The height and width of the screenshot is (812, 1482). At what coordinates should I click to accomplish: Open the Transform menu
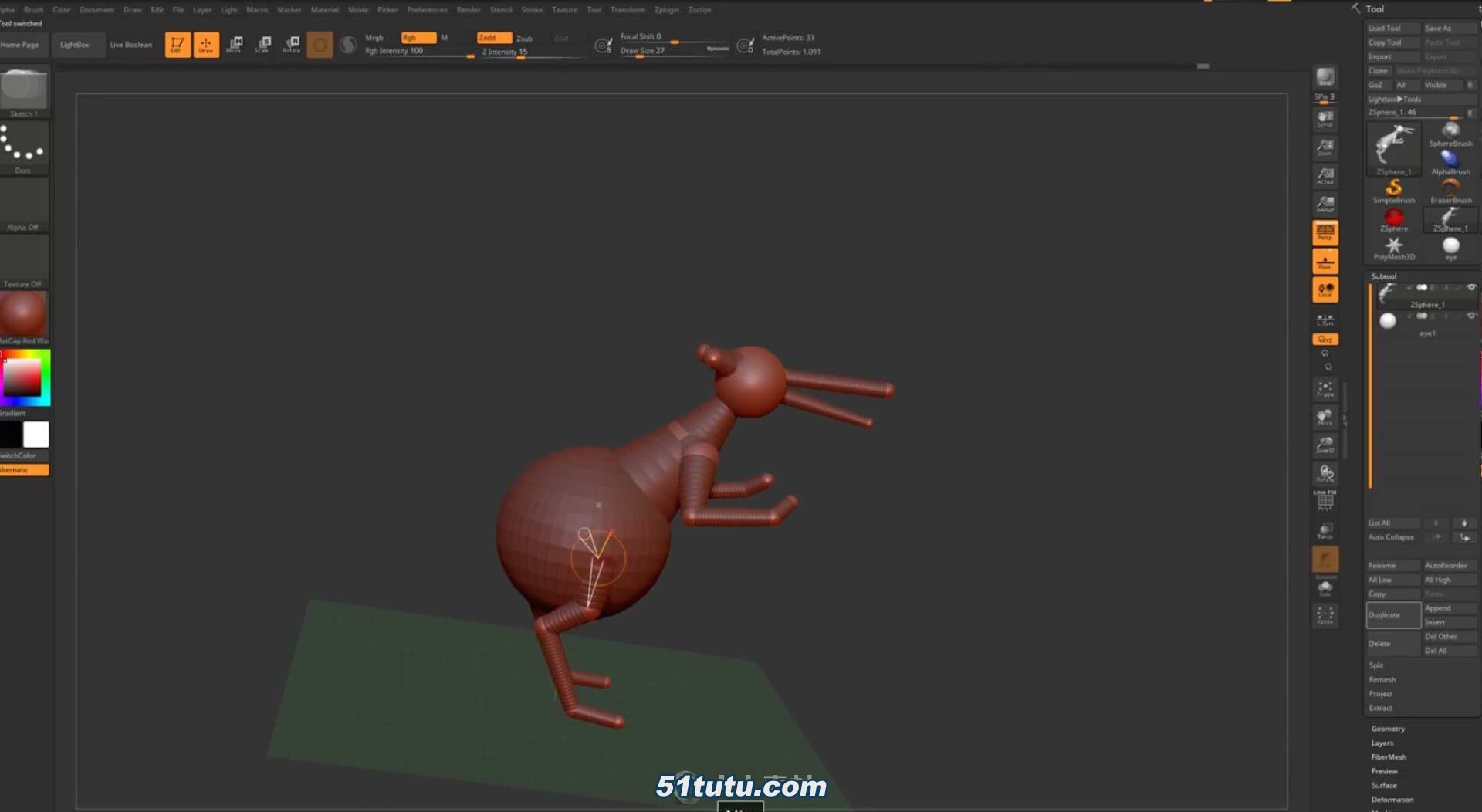click(628, 10)
